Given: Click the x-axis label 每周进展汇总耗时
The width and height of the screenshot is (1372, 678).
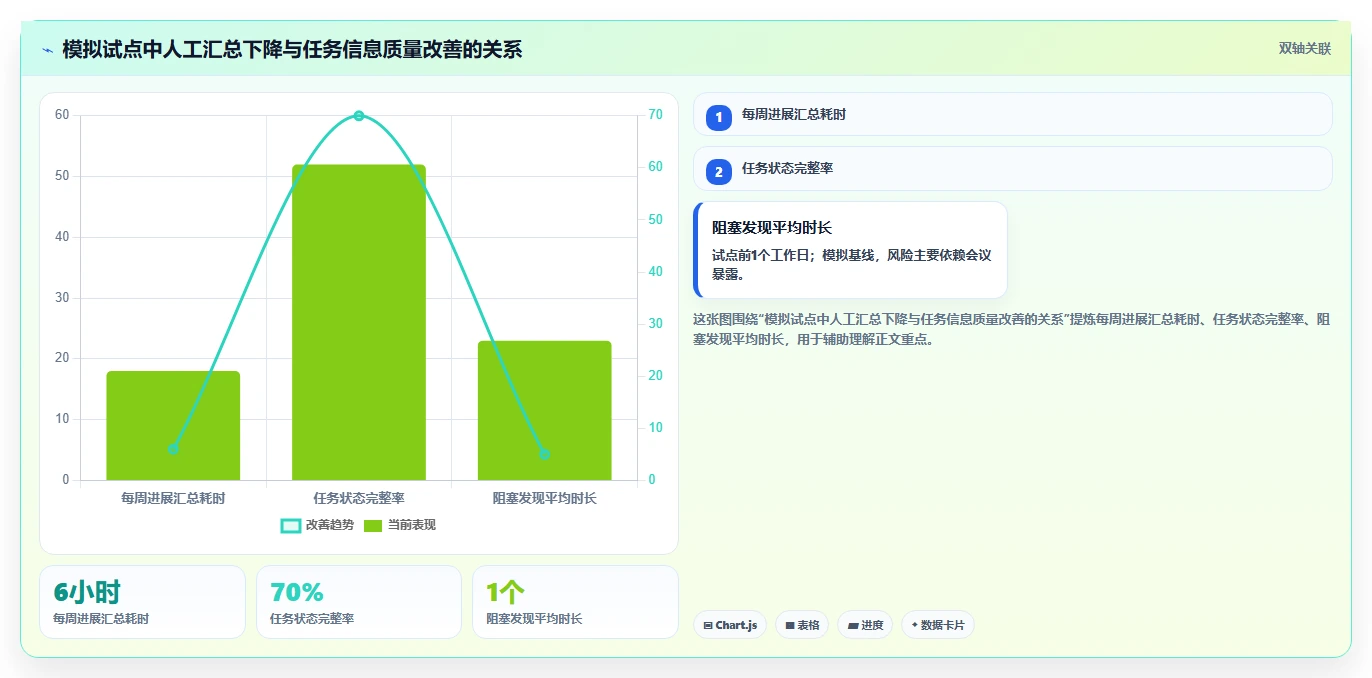Looking at the screenshot, I should [173, 498].
